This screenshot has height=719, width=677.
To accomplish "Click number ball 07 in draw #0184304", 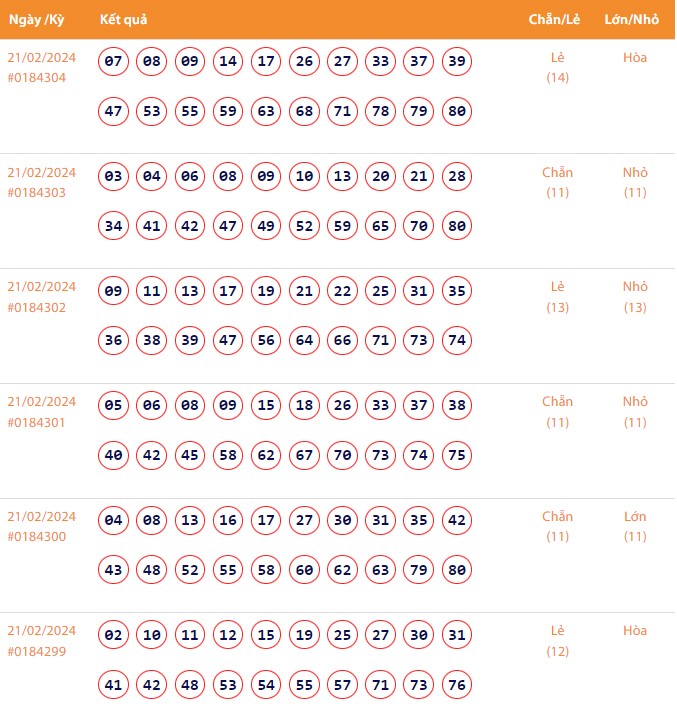I will 114,62.
